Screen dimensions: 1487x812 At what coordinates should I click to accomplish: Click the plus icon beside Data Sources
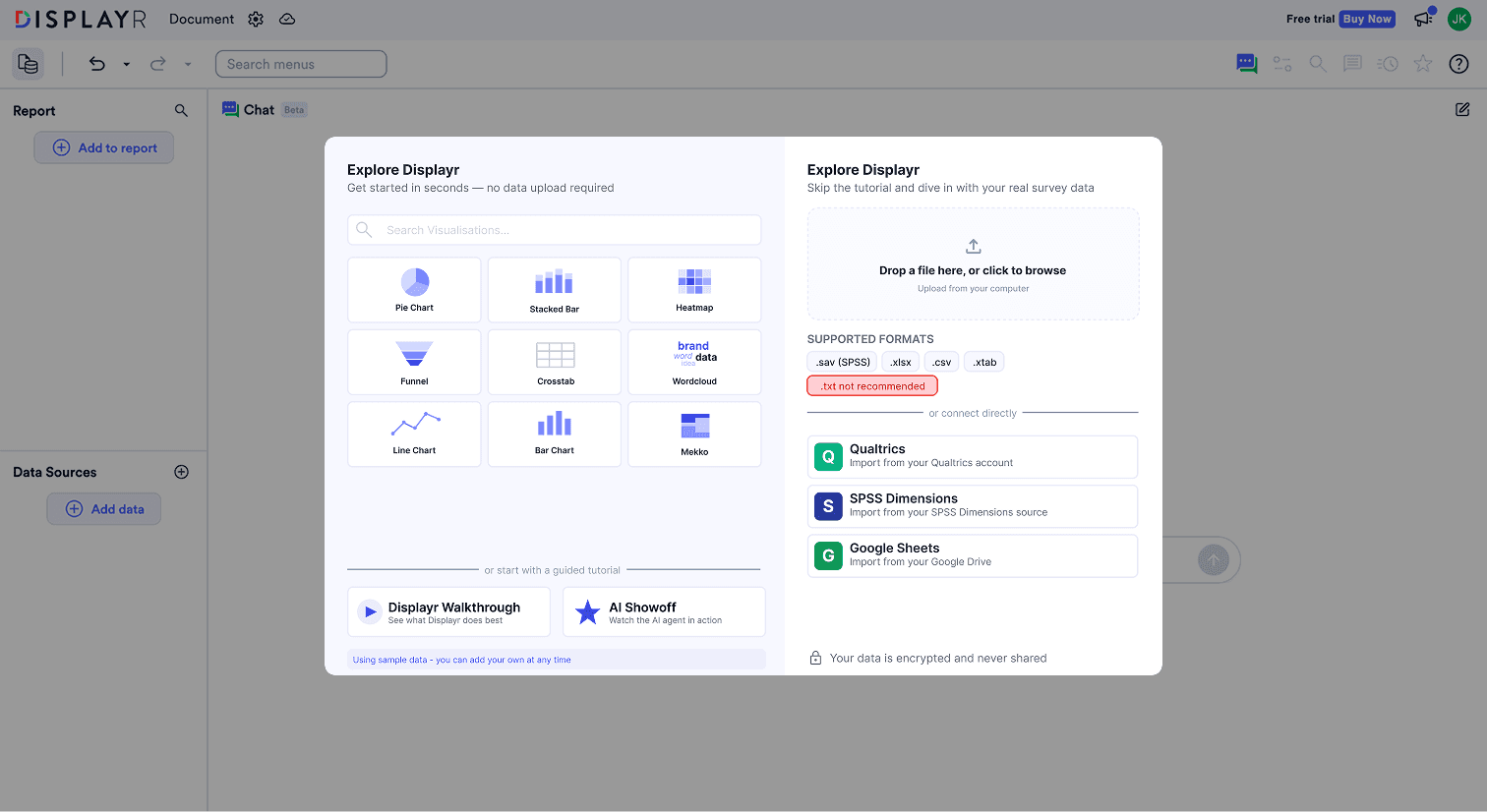pos(181,472)
